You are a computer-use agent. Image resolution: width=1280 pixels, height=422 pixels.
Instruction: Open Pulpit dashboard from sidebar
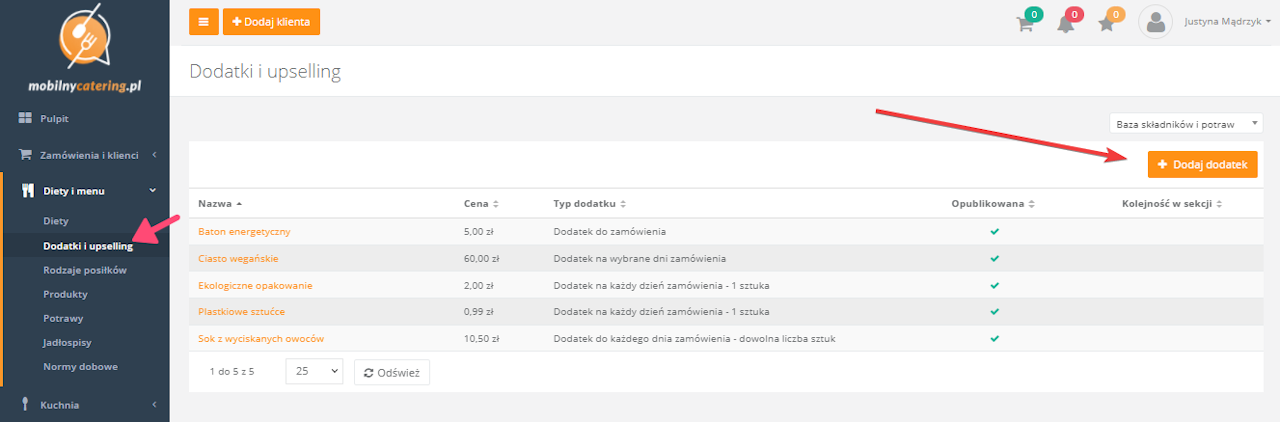(54, 119)
